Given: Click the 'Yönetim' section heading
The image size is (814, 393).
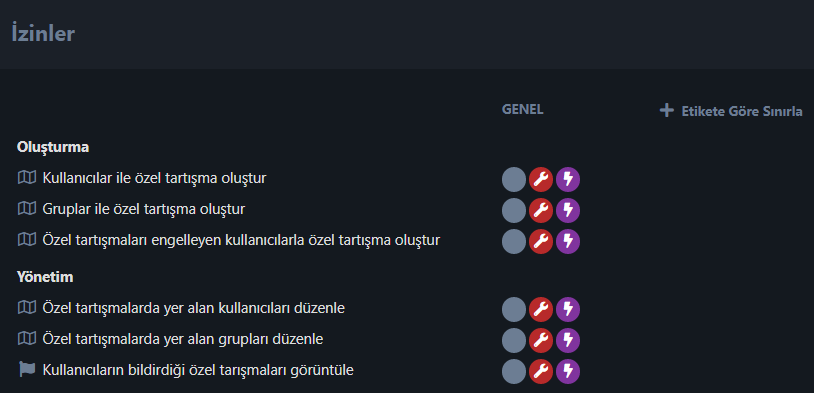Looking at the screenshot, I should [45, 277].
